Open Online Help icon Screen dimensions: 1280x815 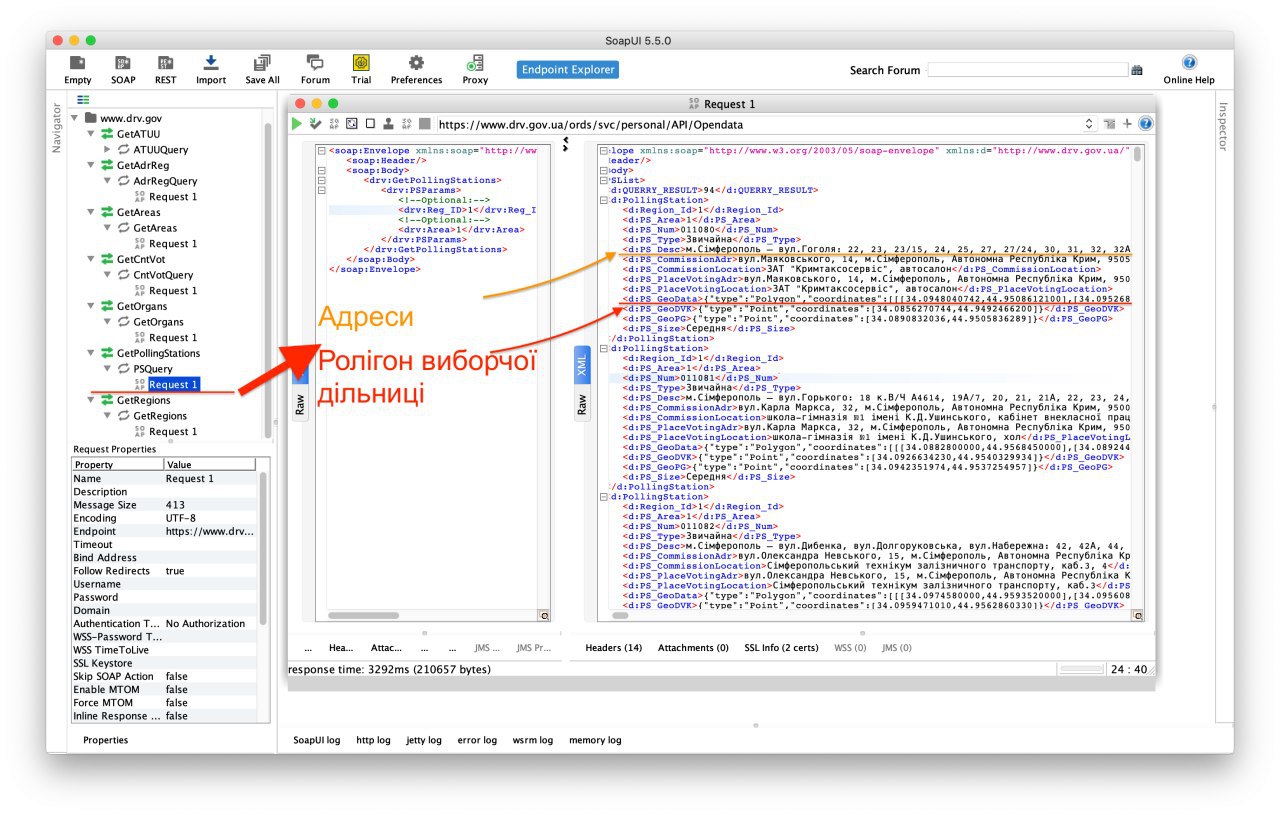click(1189, 63)
